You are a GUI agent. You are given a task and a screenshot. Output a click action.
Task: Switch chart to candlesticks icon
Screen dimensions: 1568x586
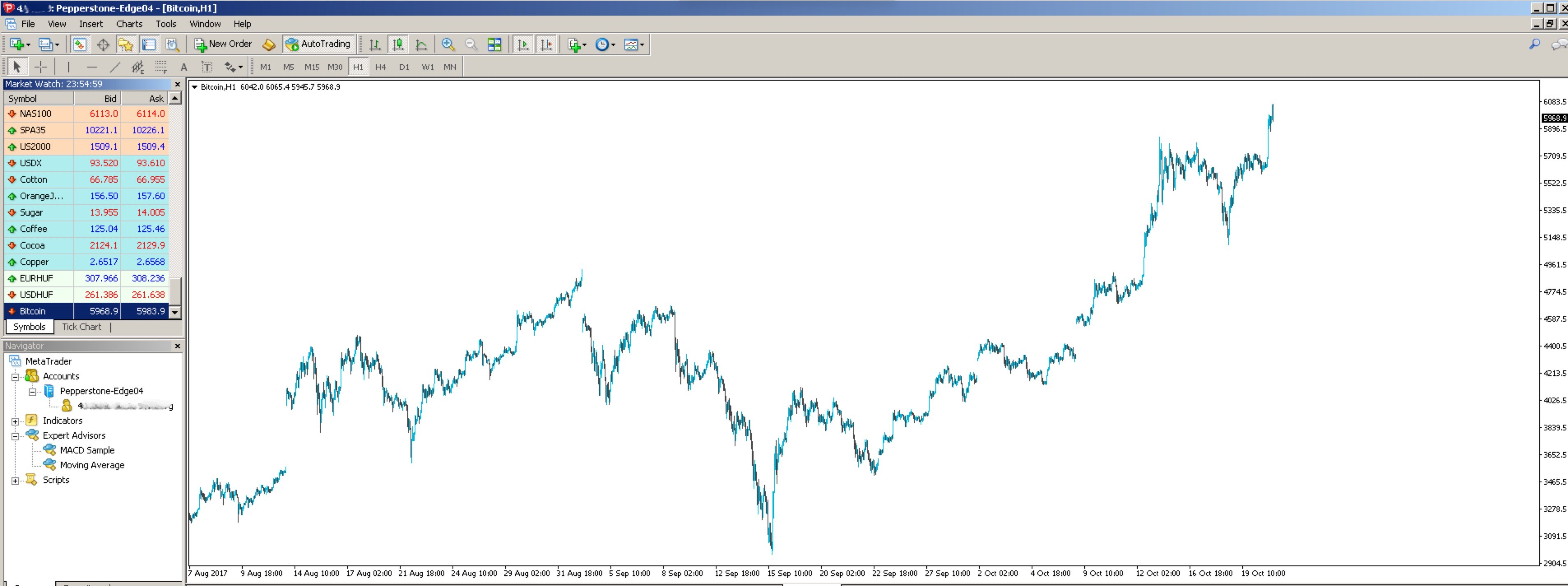398,44
